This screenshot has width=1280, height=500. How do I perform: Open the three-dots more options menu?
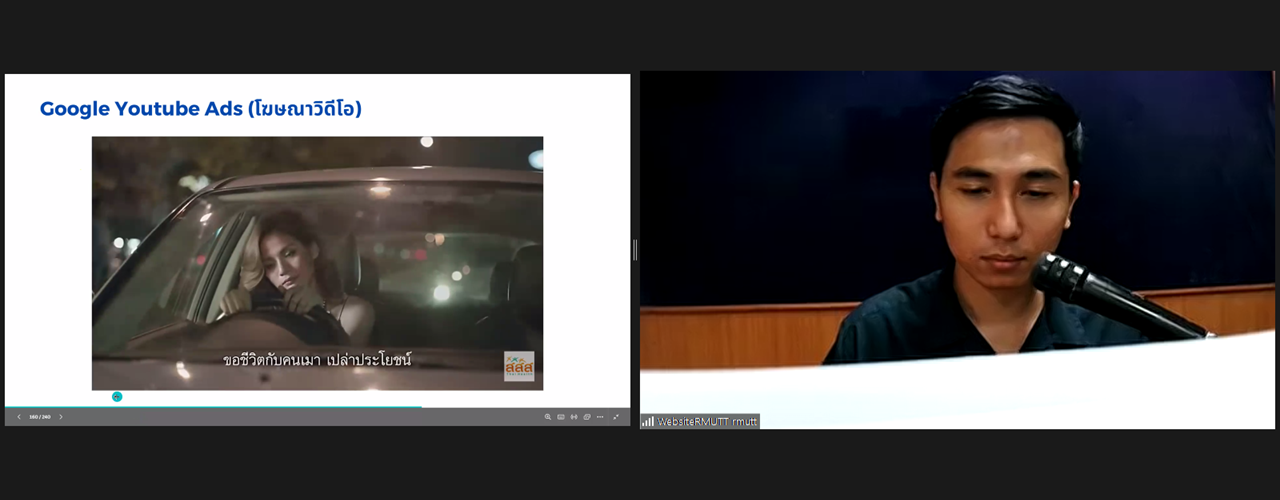coord(600,417)
